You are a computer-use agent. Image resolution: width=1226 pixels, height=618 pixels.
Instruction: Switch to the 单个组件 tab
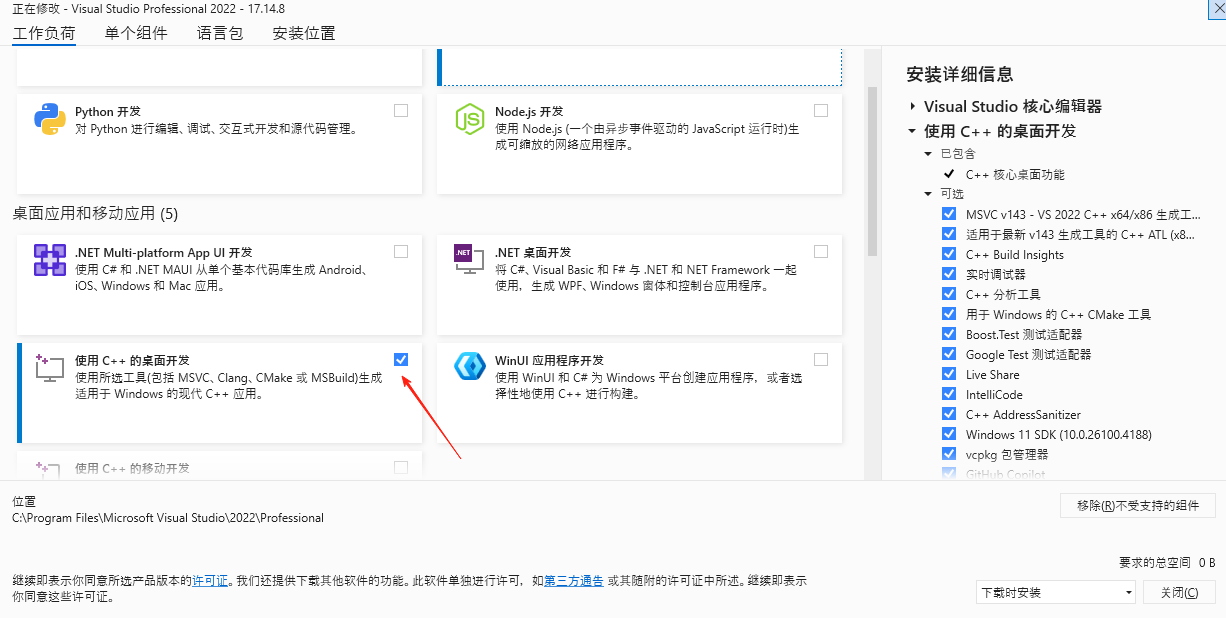coord(136,33)
